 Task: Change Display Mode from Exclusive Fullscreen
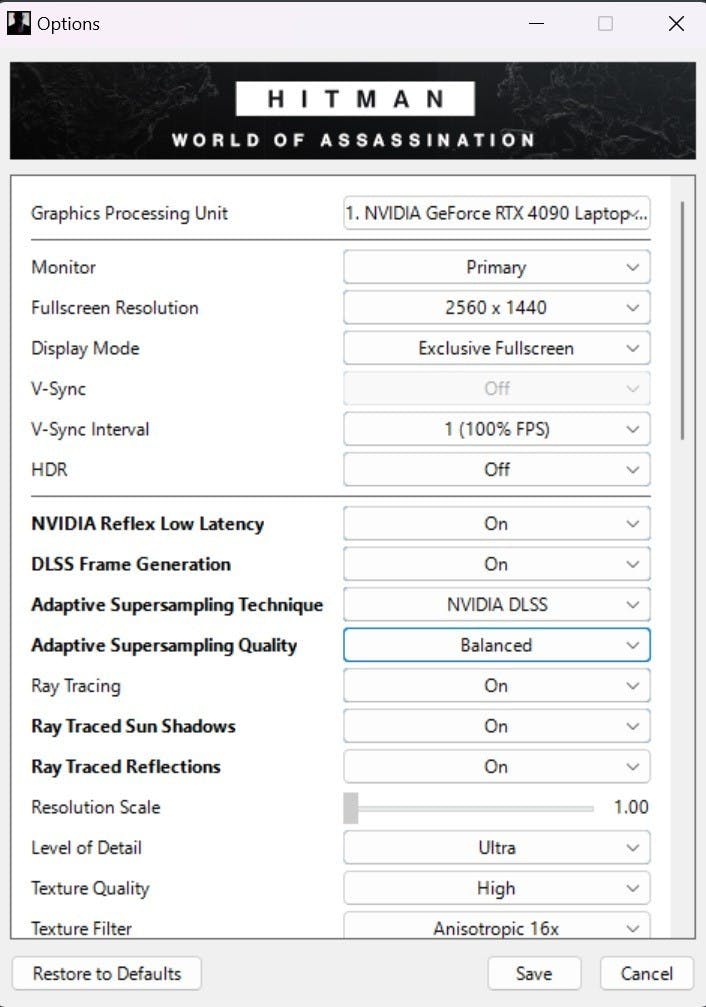point(497,348)
